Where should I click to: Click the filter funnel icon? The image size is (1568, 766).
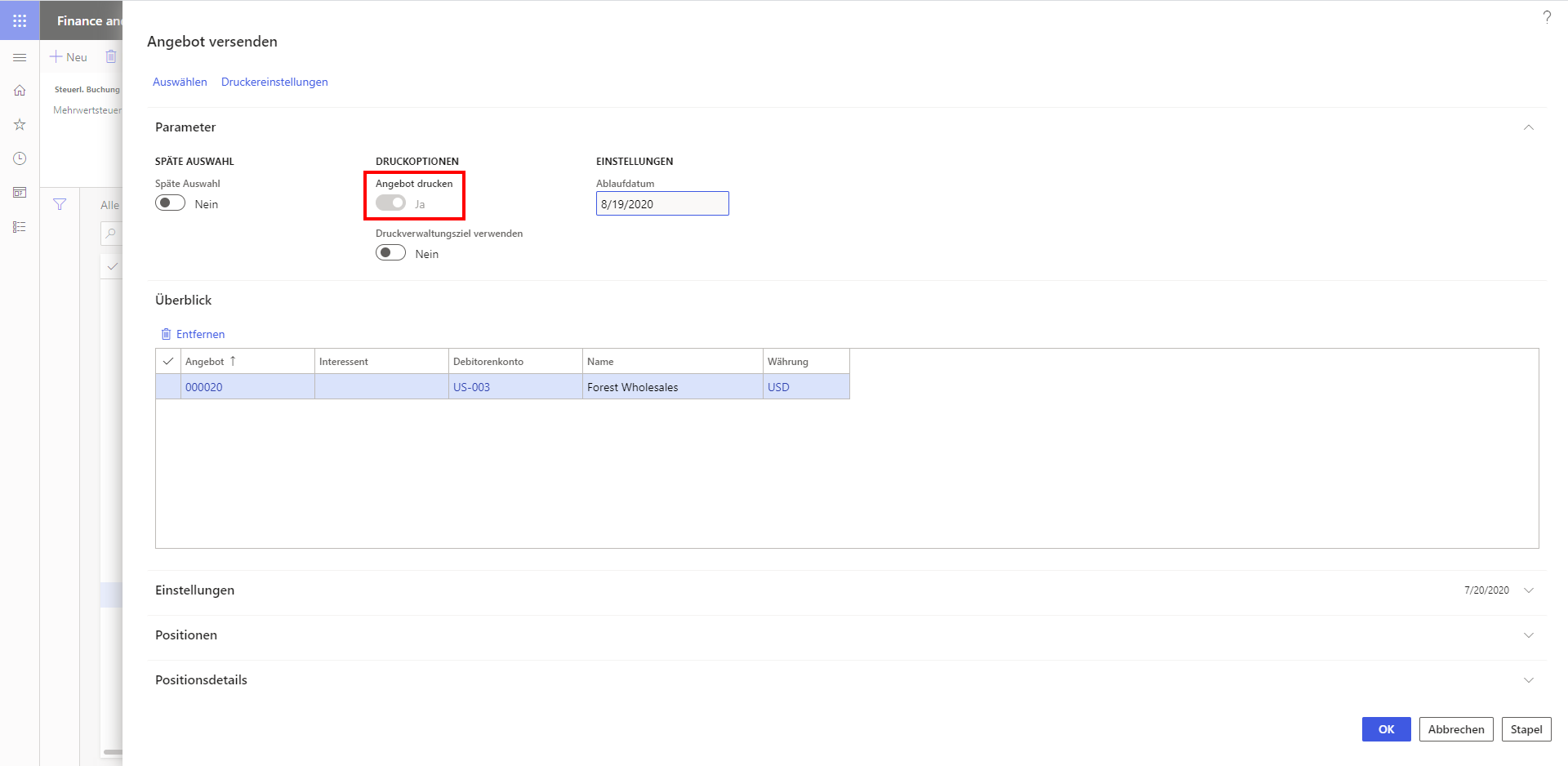click(60, 204)
